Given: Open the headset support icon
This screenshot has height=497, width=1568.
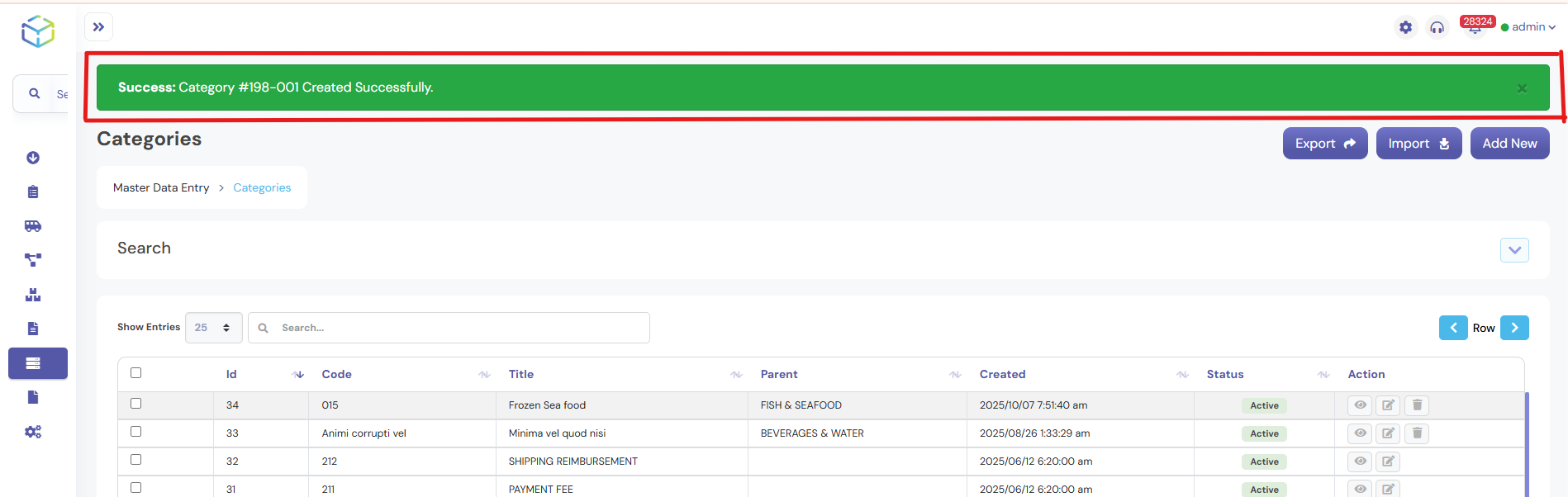Looking at the screenshot, I should point(1437,27).
